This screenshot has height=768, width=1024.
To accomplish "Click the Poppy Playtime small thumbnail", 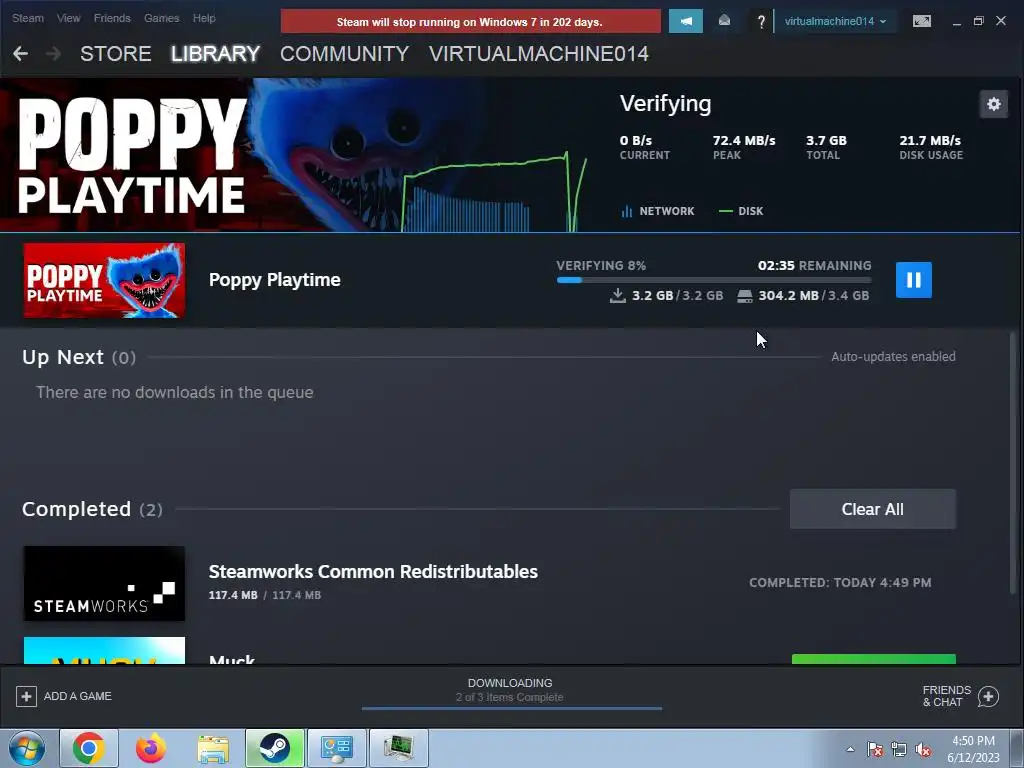I will coord(104,280).
